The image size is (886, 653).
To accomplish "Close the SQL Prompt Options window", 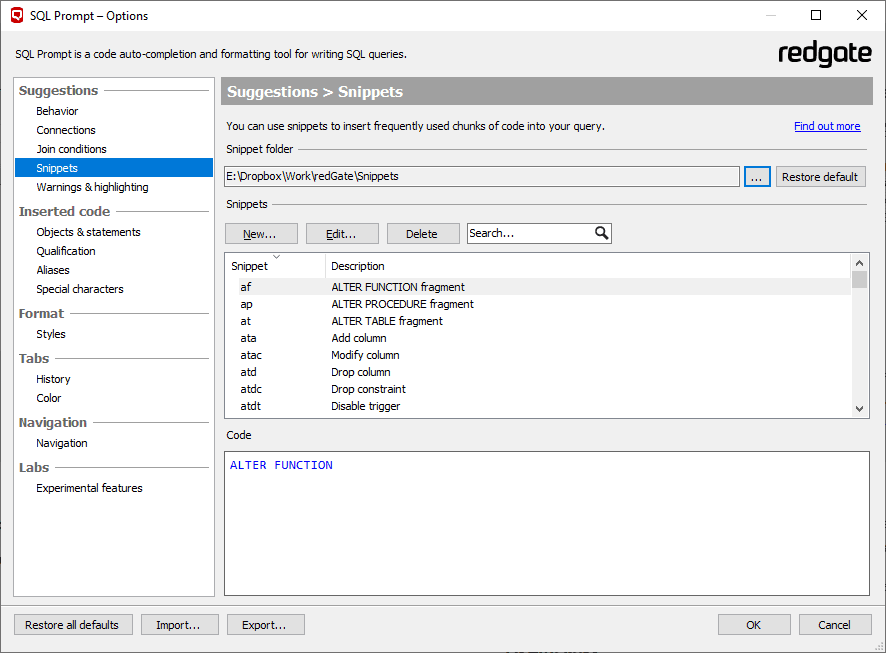I will (x=862, y=15).
